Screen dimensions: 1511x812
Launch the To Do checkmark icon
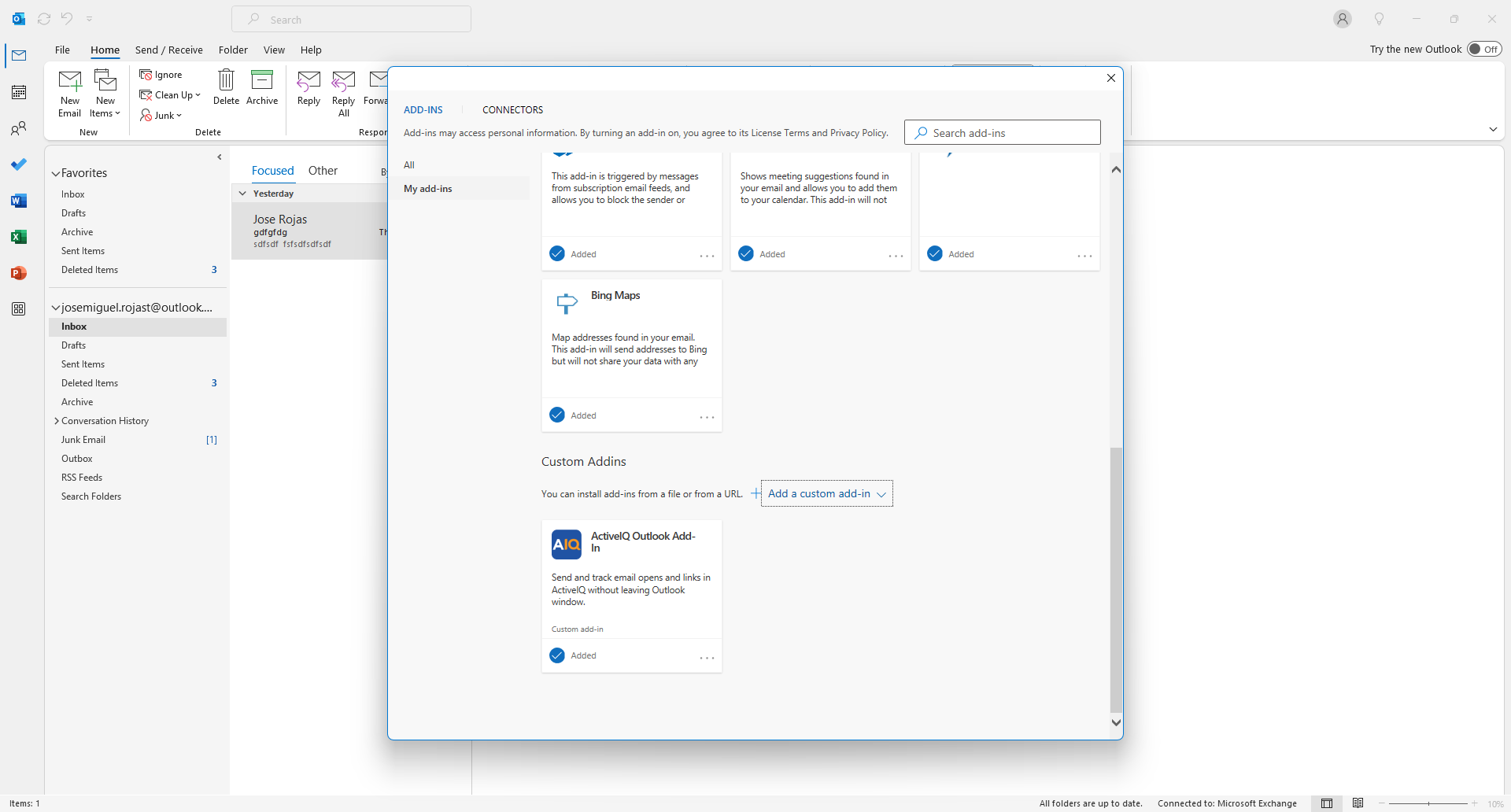click(x=19, y=164)
